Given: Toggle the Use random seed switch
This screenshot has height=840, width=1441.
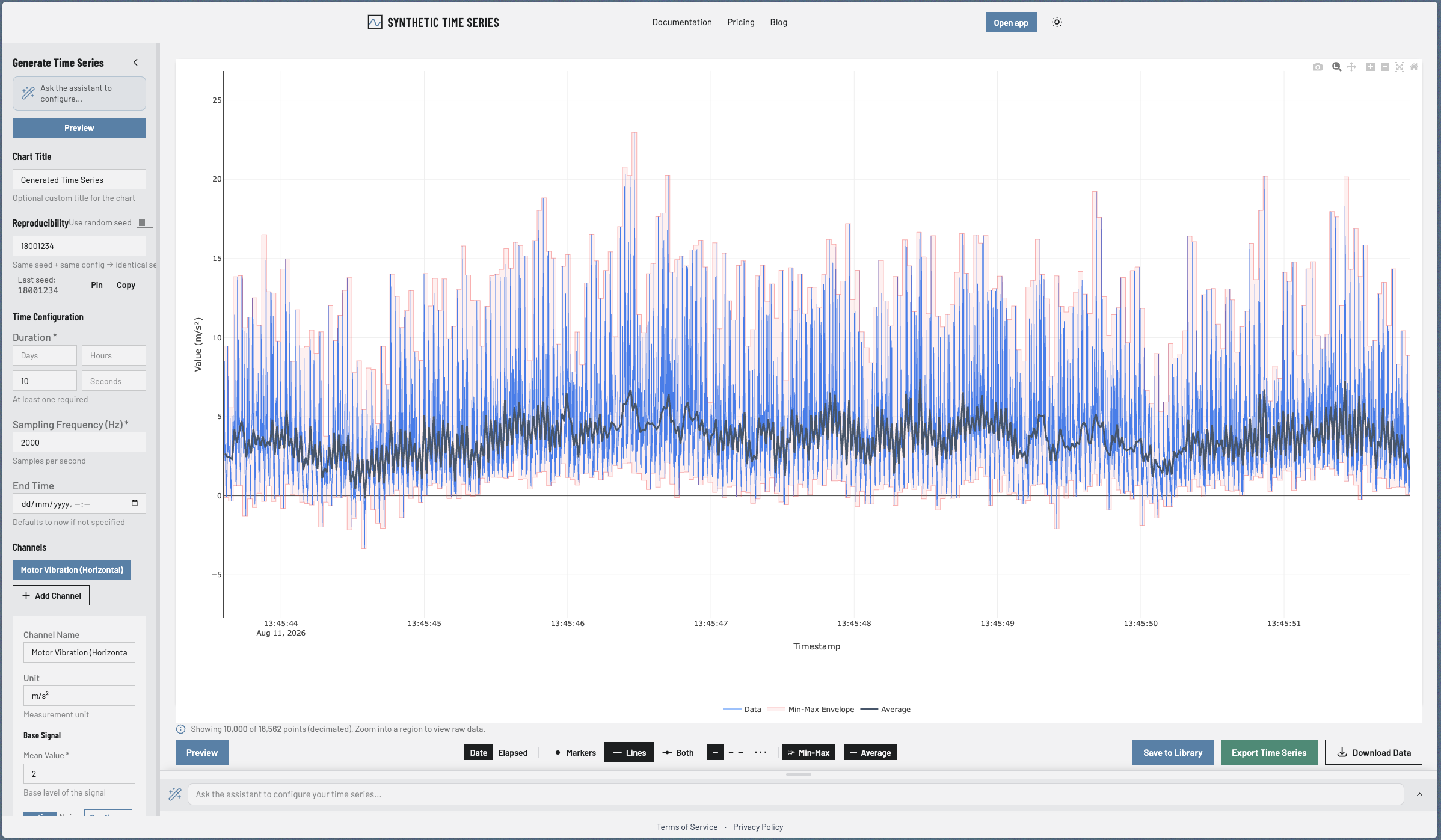Looking at the screenshot, I should (x=144, y=223).
